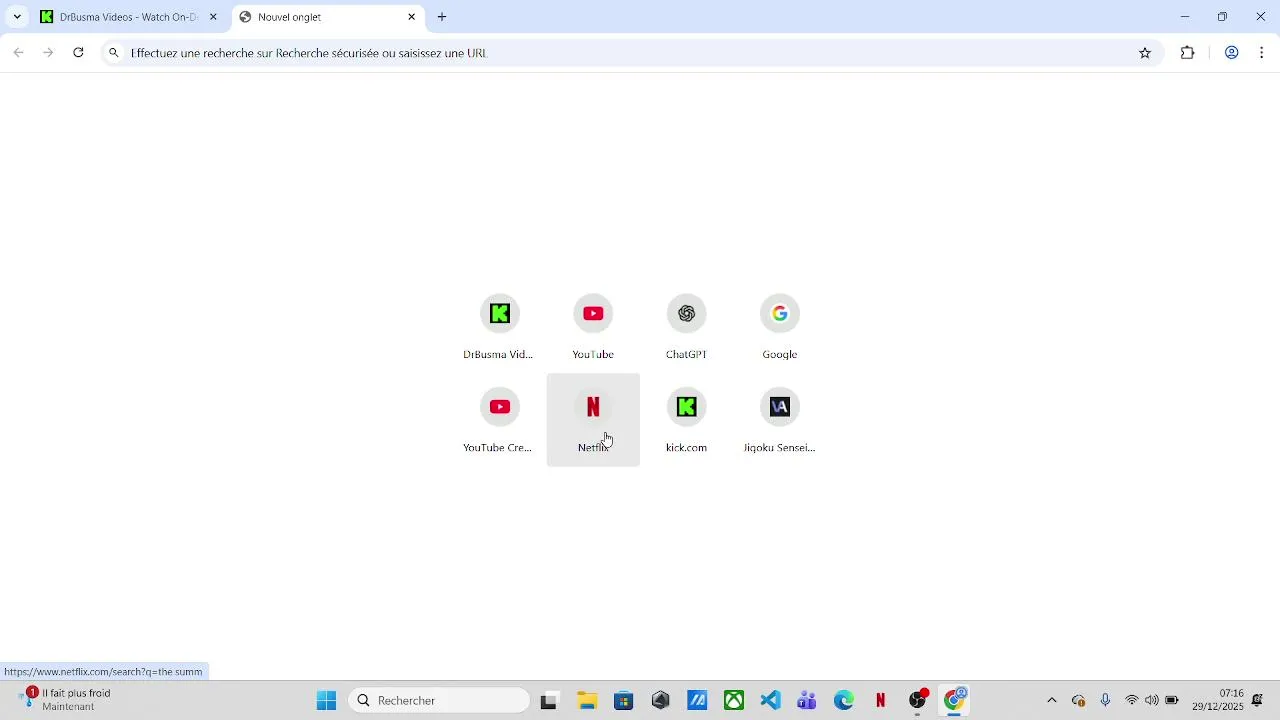
Task: Open a new tab with plus button
Action: coord(442,17)
